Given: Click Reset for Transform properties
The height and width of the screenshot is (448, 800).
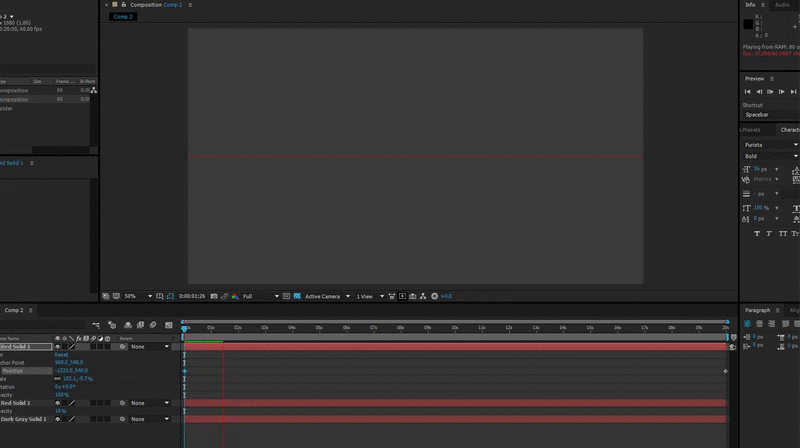Looking at the screenshot, I should [x=61, y=355].
